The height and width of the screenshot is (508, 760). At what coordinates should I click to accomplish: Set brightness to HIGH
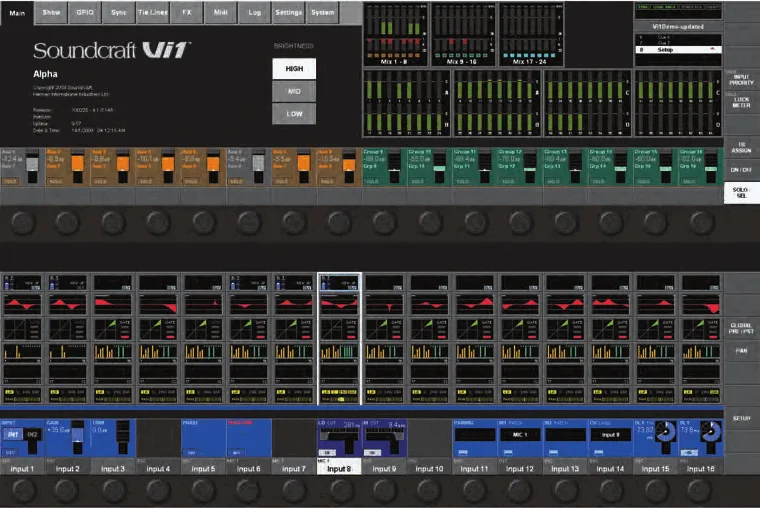294,69
